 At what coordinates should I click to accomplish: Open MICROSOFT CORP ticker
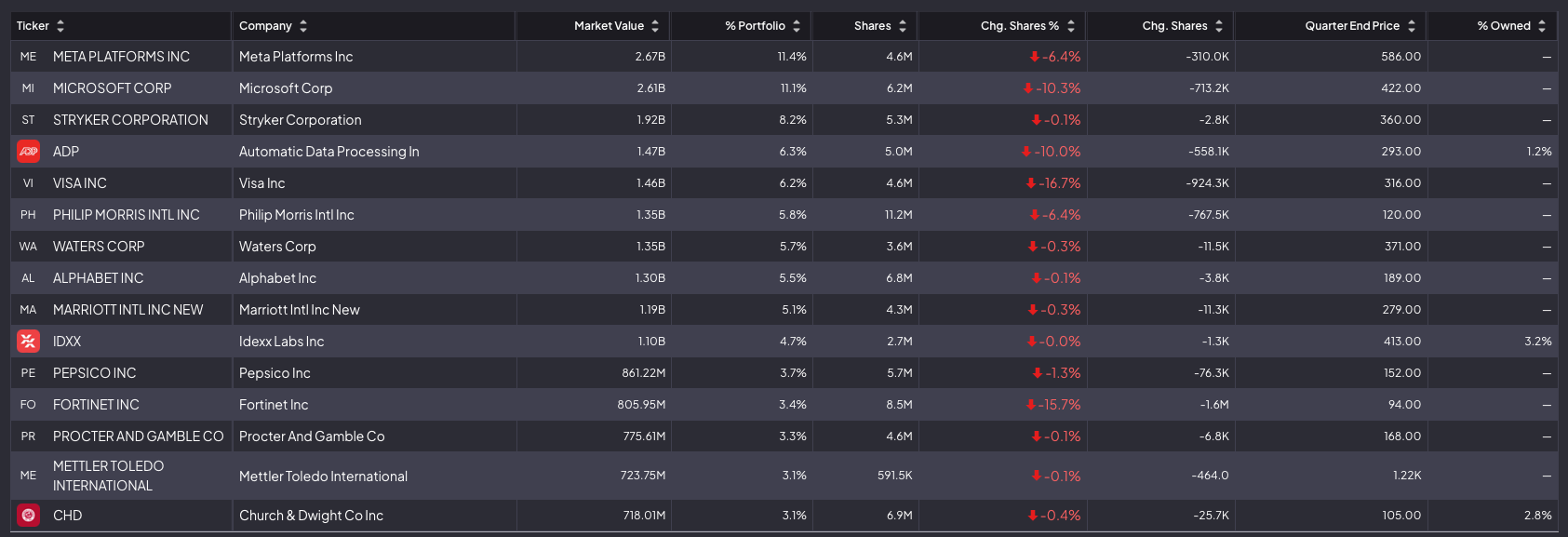pos(113,88)
